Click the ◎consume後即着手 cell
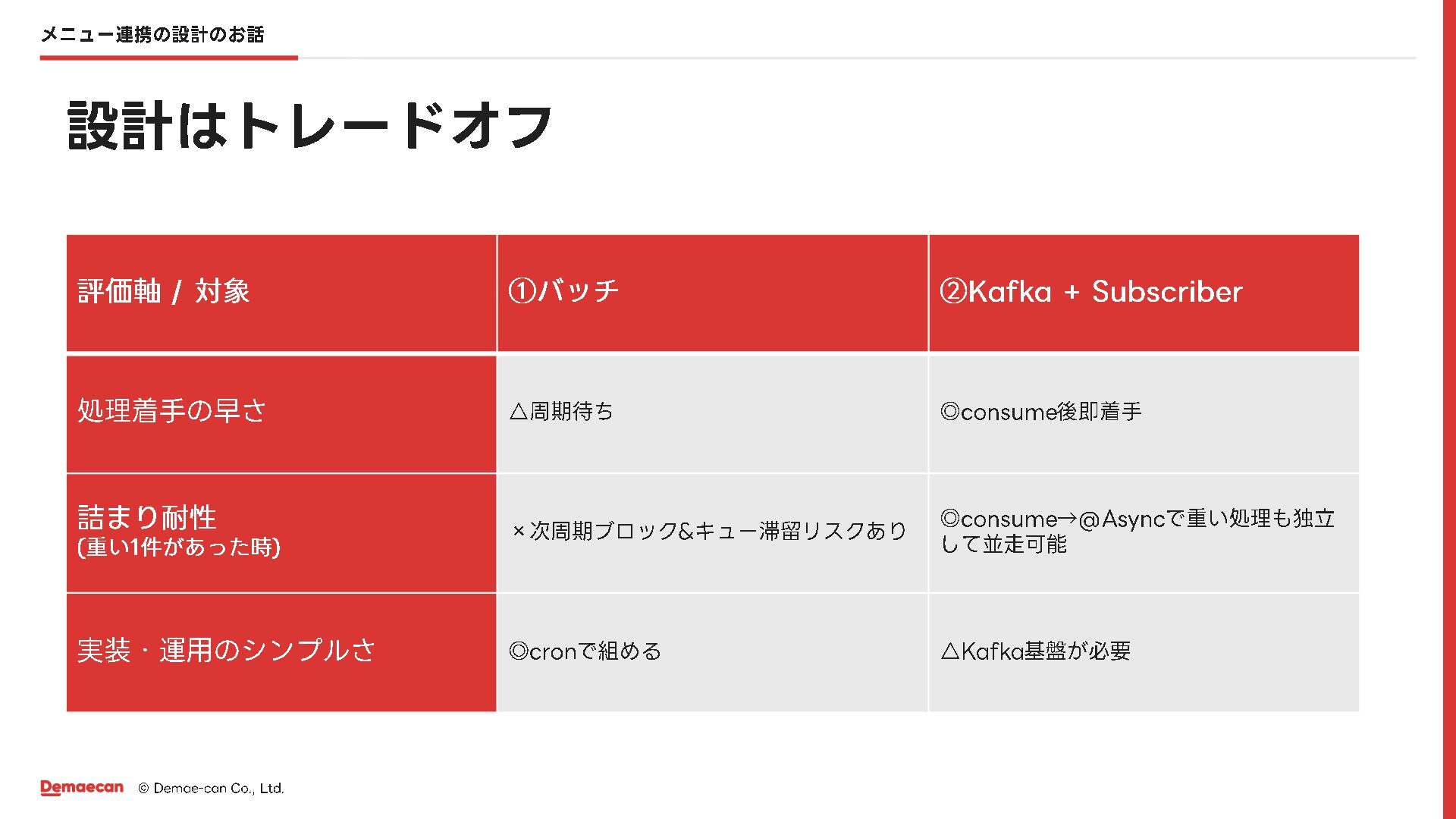The image size is (1456, 819). 1144,413
